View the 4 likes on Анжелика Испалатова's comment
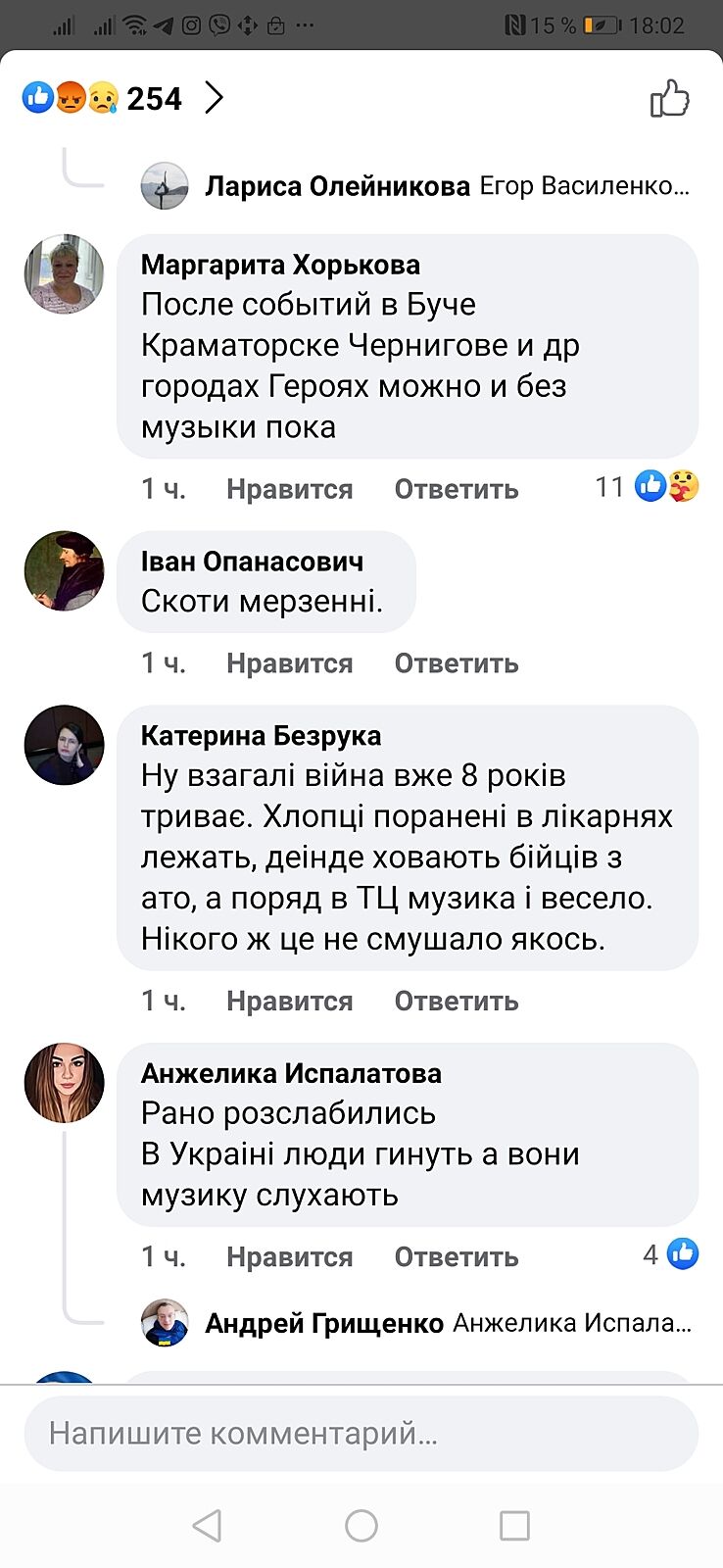Screen dimensions: 723x1568 click(671, 1253)
